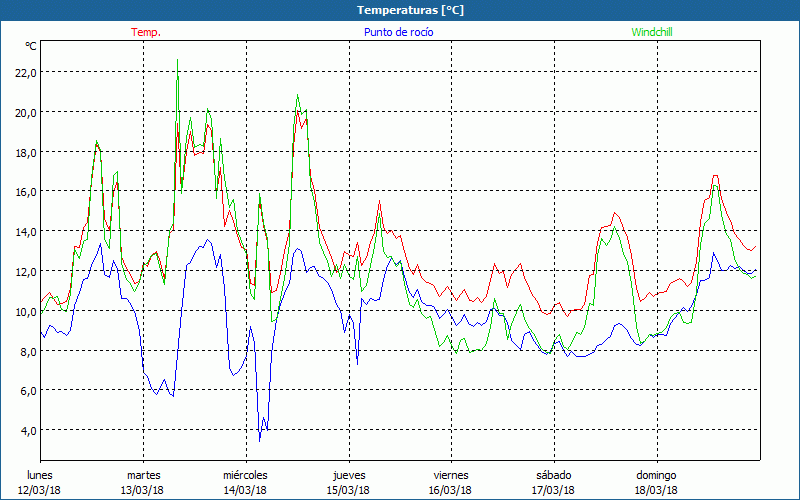Click the viernes day label

451,474
